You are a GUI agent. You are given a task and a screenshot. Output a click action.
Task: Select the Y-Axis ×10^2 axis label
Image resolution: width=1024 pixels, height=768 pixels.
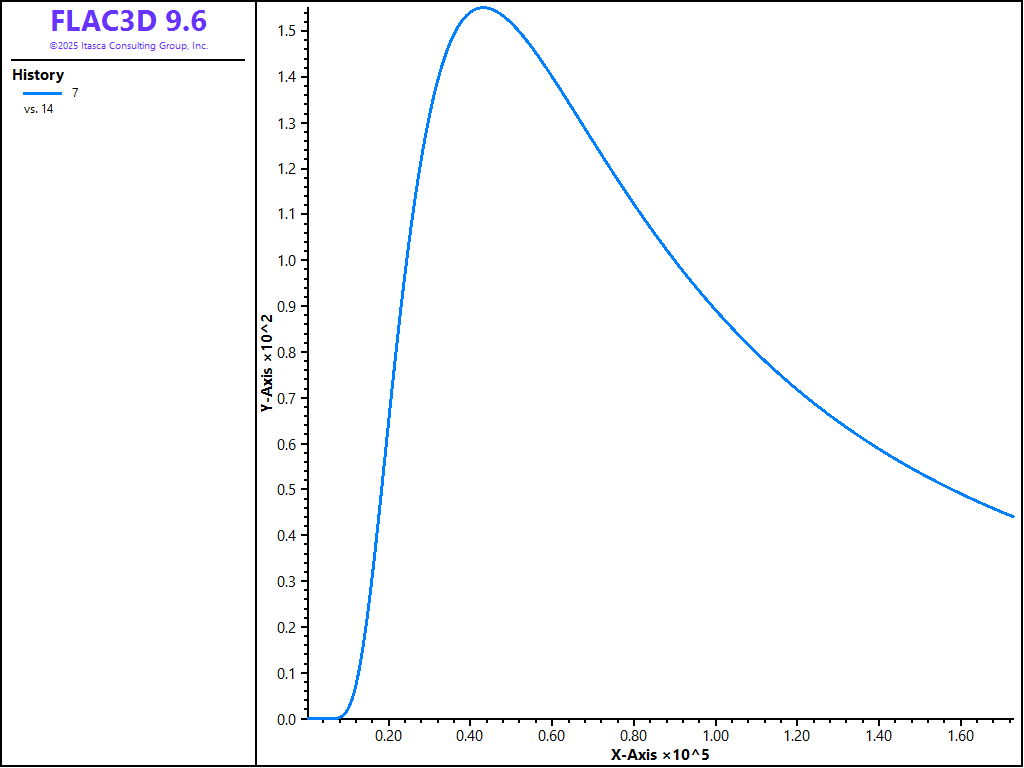267,364
